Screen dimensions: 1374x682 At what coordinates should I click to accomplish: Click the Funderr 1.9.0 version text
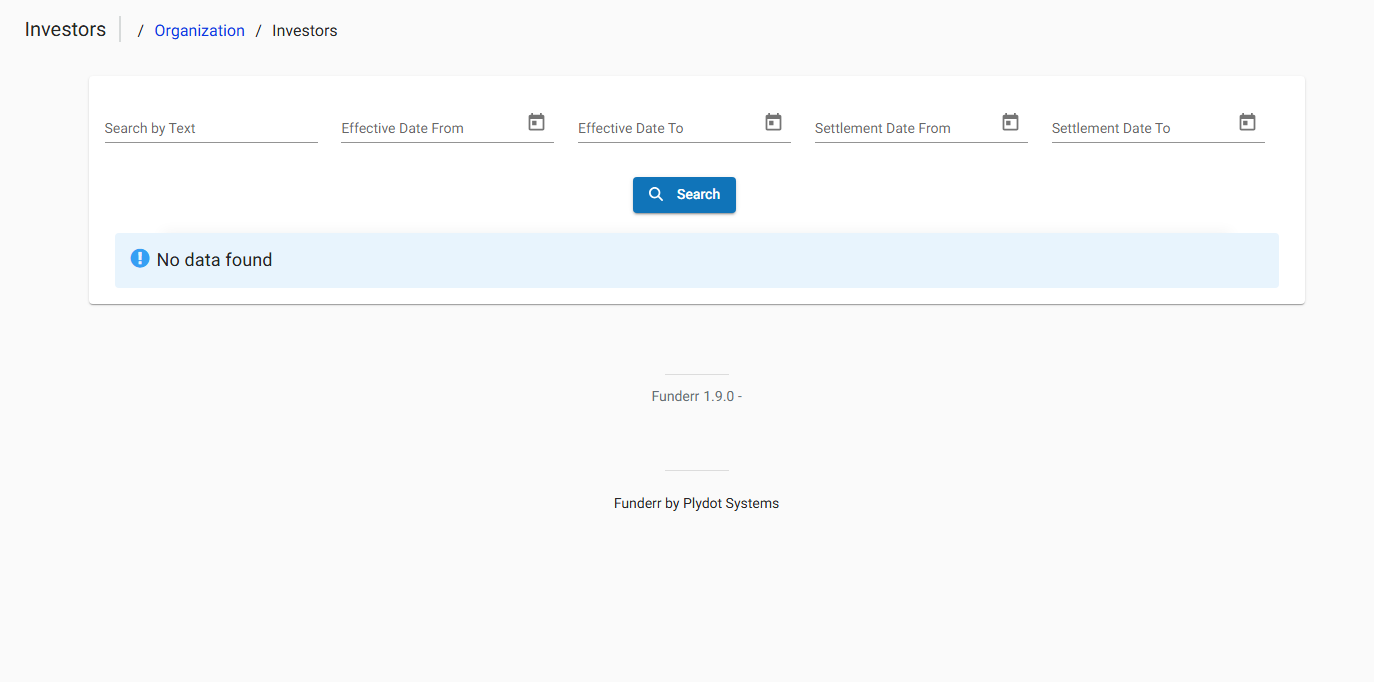[696, 395]
